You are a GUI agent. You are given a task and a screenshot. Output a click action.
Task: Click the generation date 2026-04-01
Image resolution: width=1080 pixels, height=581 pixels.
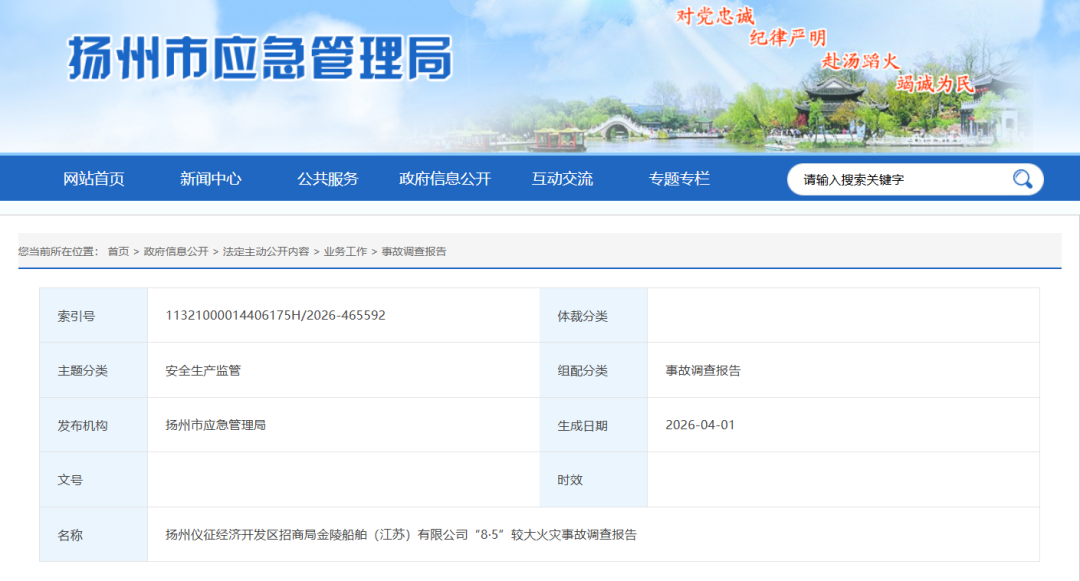click(x=699, y=424)
